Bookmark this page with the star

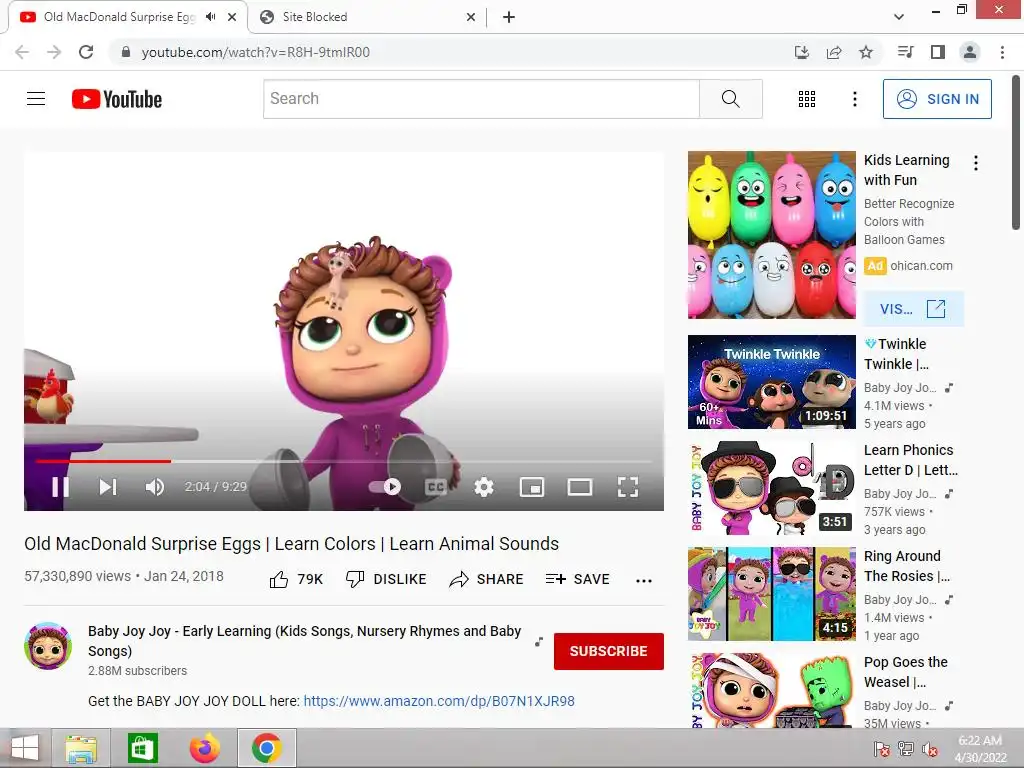click(x=866, y=52)
